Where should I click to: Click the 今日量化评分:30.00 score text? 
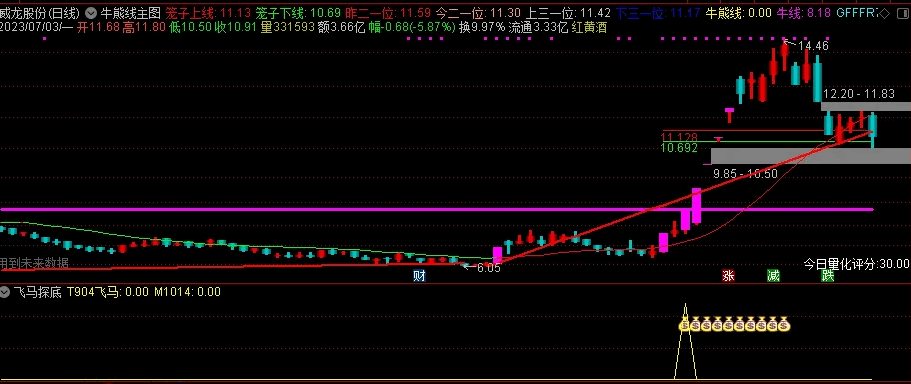click(856, 264)
